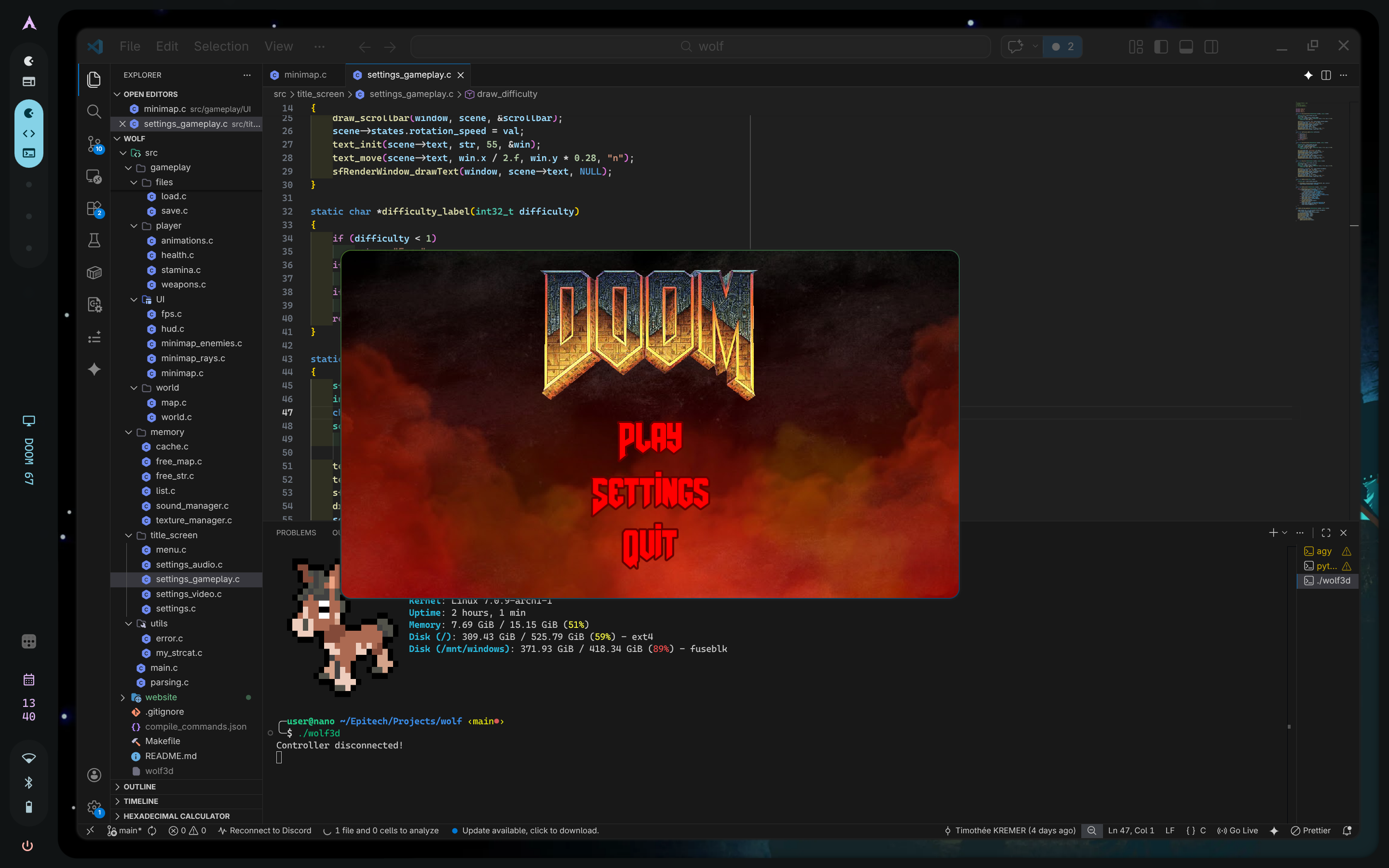Open the Search view in activity bar

point(94,111)
